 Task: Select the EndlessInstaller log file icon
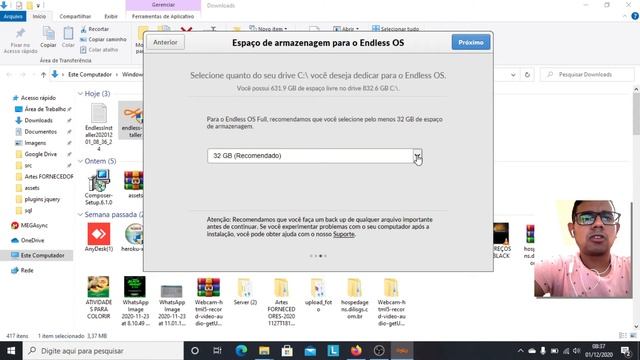coord(99,113)
